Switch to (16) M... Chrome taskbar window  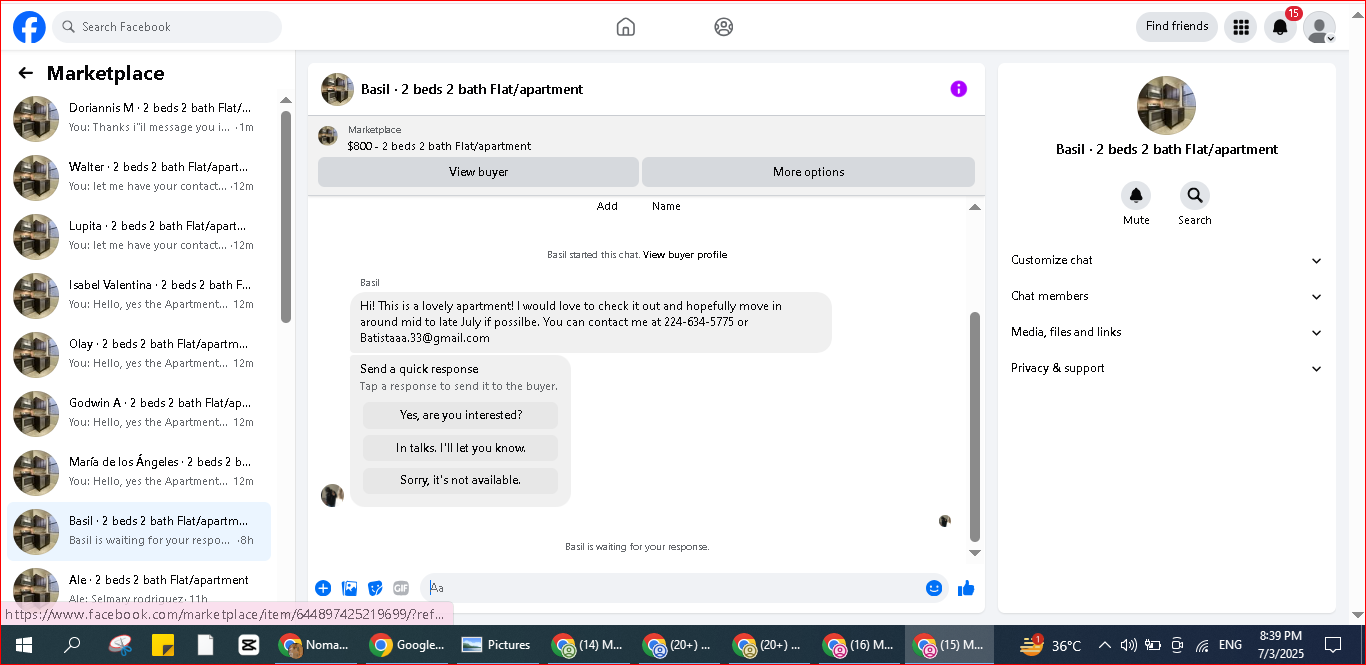[x=859, y=645]
